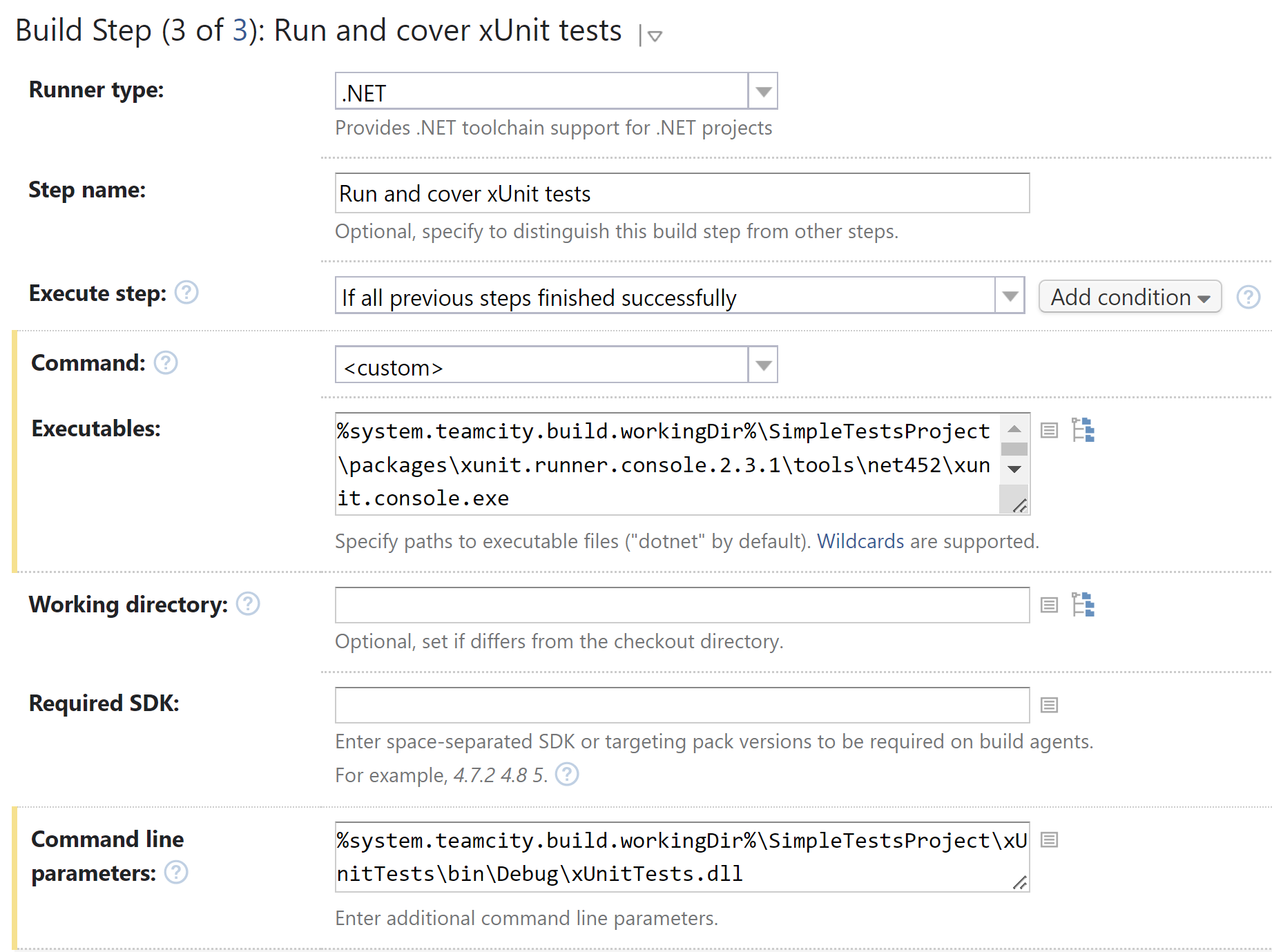Click help icon beside Add condition button

[1248, 297]
